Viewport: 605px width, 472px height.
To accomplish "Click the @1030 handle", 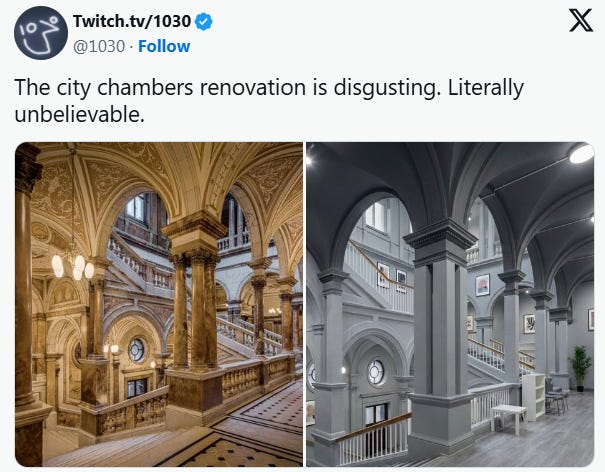I will click(x=99, y=46).
